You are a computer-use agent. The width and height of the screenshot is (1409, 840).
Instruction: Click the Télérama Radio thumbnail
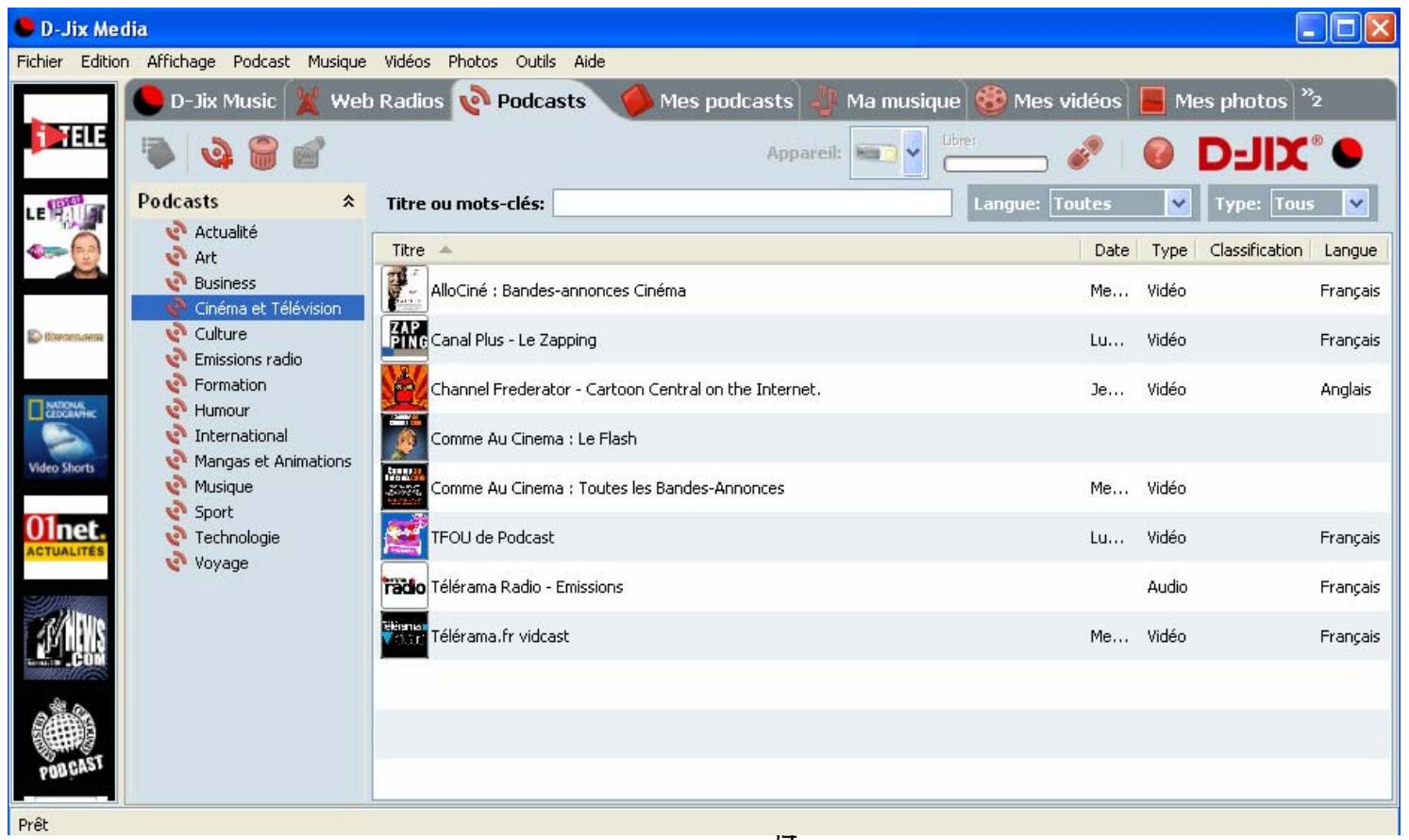404,586
